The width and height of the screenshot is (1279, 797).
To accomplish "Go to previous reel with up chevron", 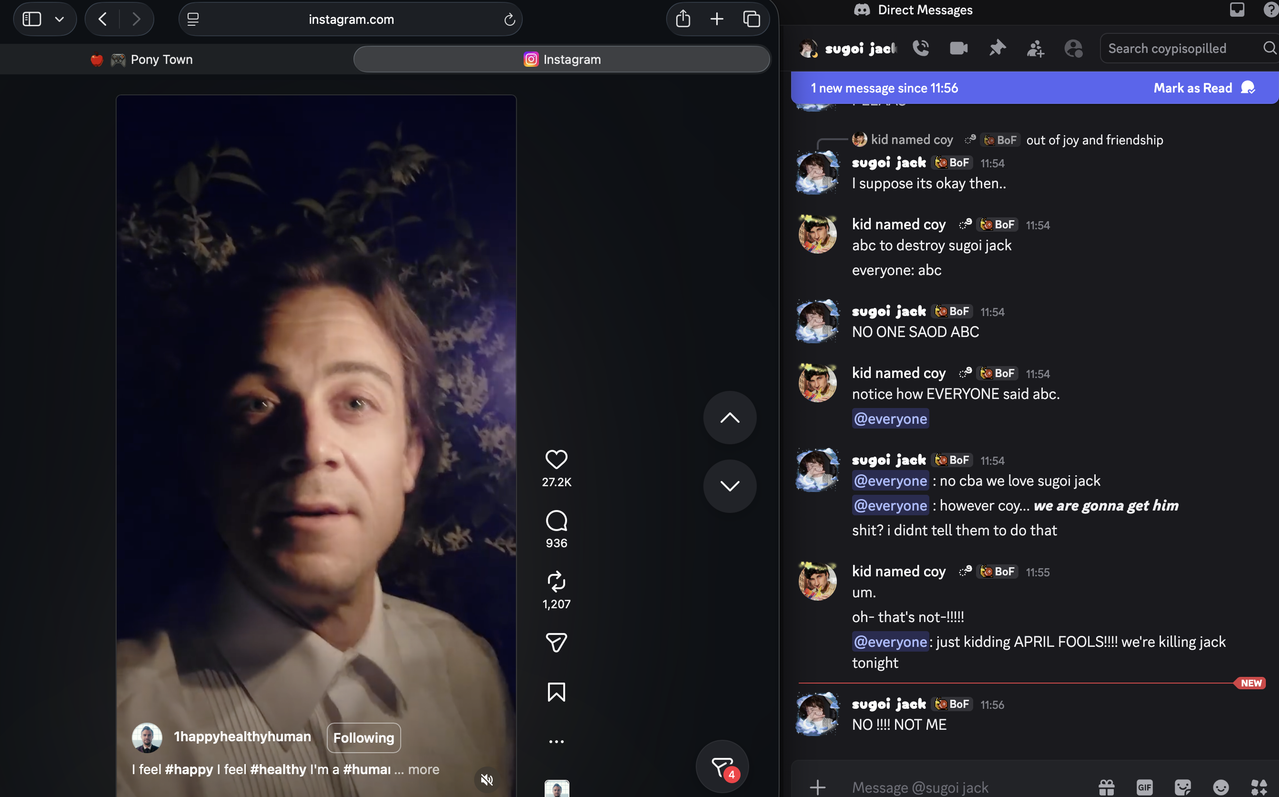I will [730, 418].
